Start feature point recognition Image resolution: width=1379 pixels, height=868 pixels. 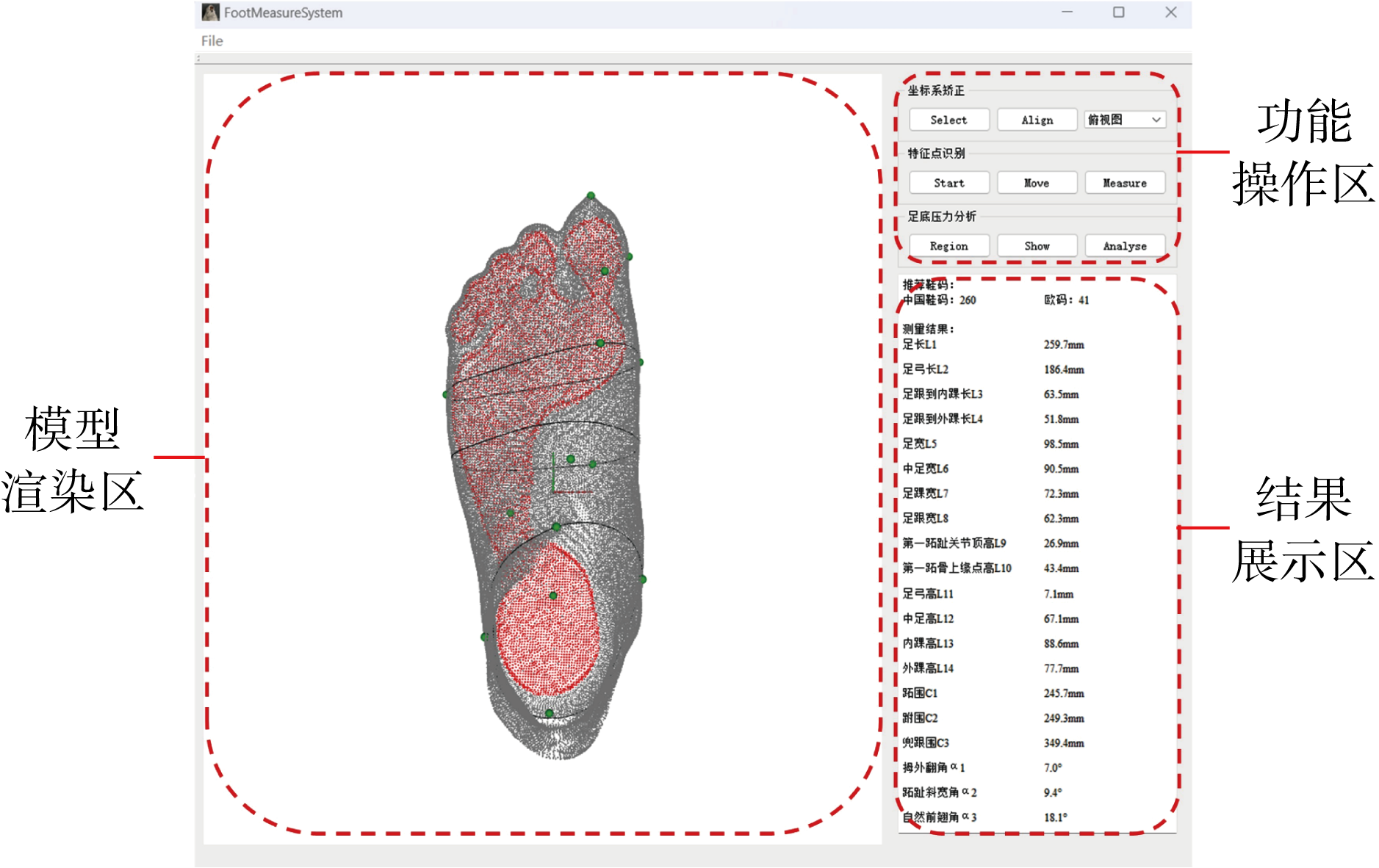(x=948, y=183)
